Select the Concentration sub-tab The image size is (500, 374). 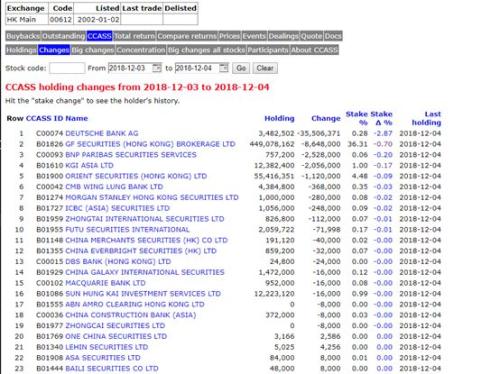(141, 50)
